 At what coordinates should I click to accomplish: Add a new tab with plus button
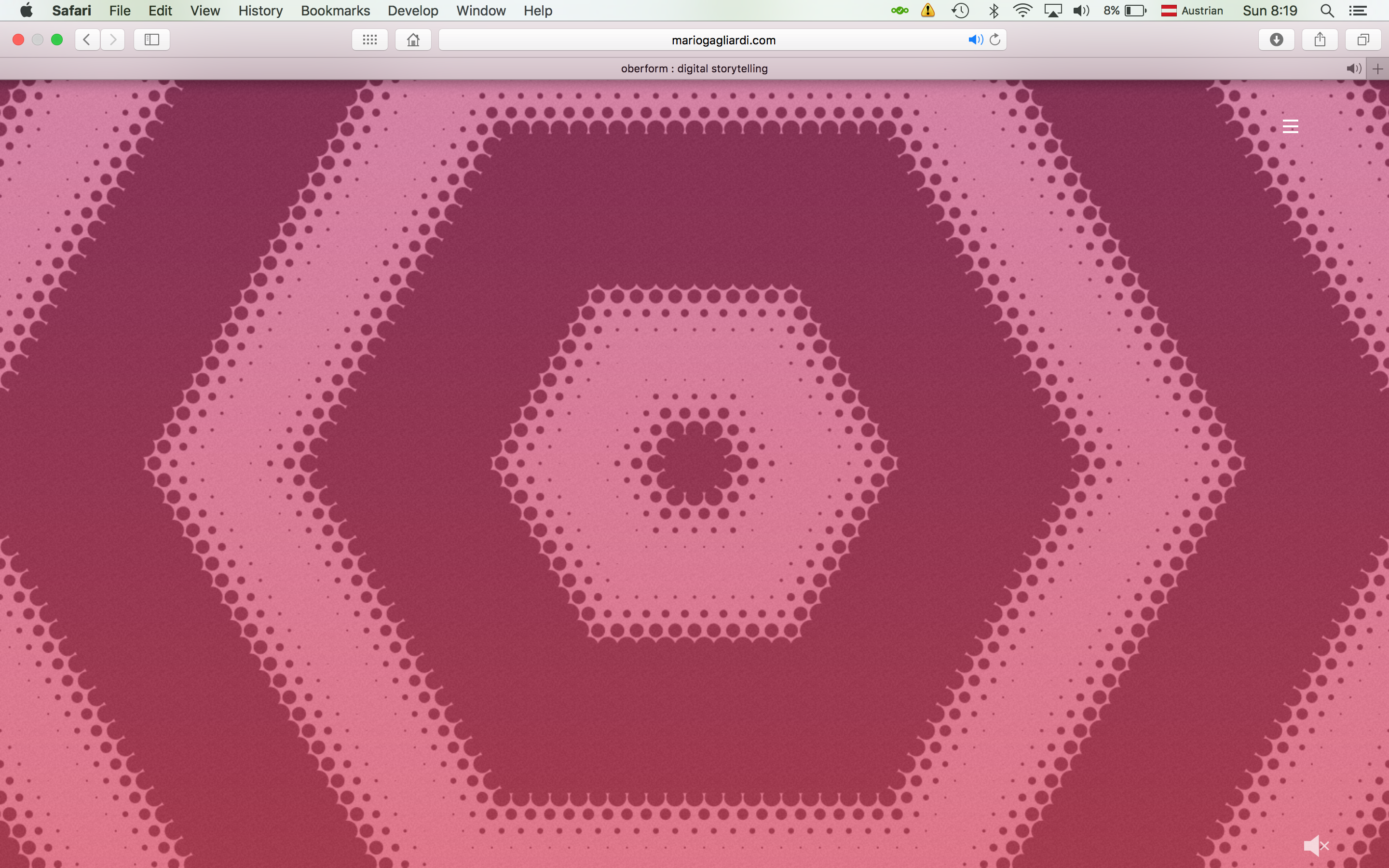coord(1377,69)
